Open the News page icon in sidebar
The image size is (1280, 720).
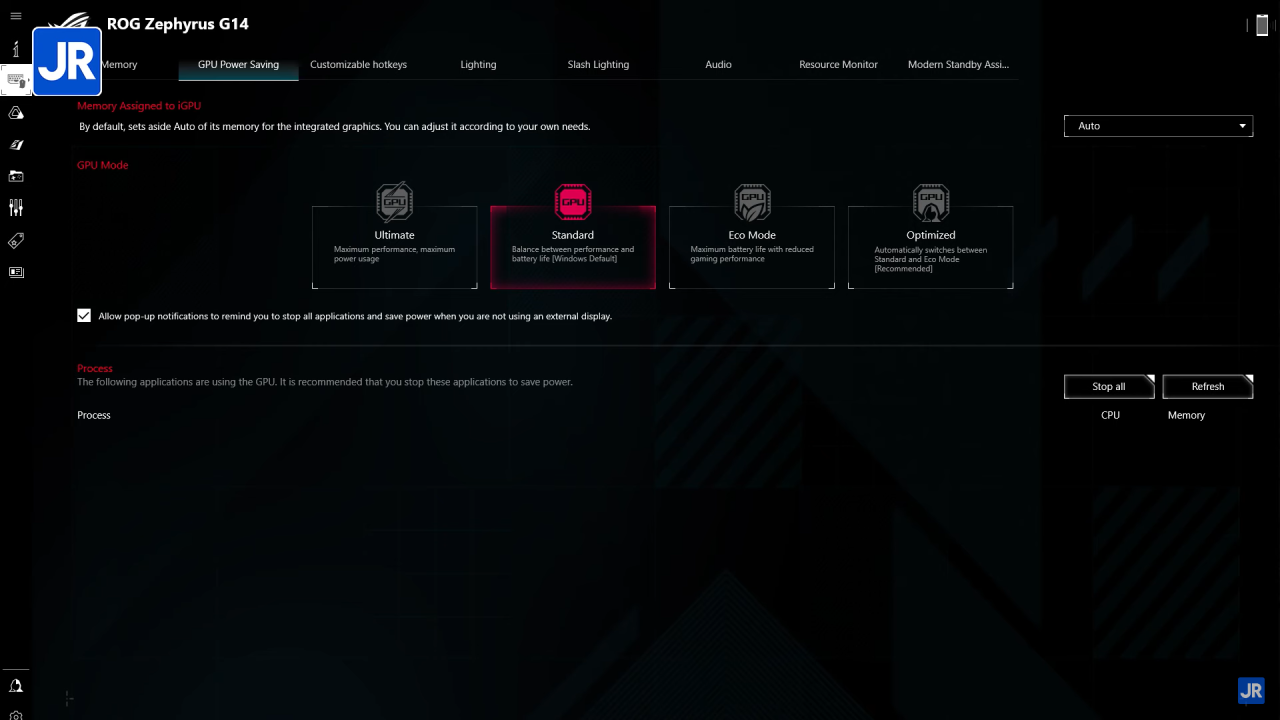[x=16, y=272]
